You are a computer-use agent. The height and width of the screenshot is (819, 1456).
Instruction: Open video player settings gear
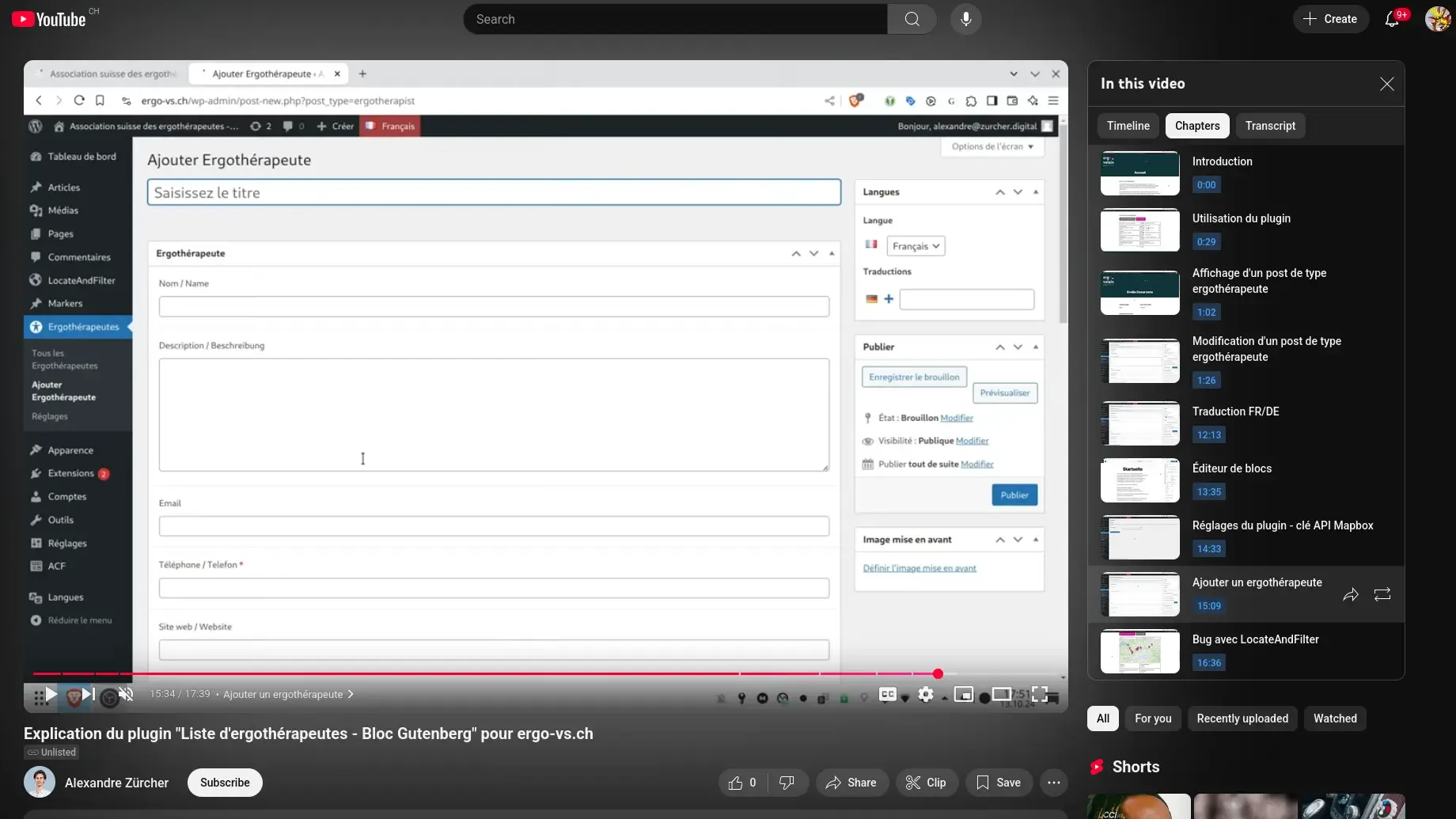(925, 695)
